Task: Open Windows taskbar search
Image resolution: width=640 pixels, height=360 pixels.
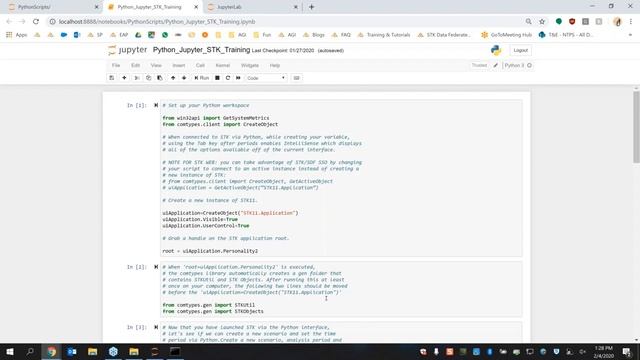Action: tap(30, 351)
